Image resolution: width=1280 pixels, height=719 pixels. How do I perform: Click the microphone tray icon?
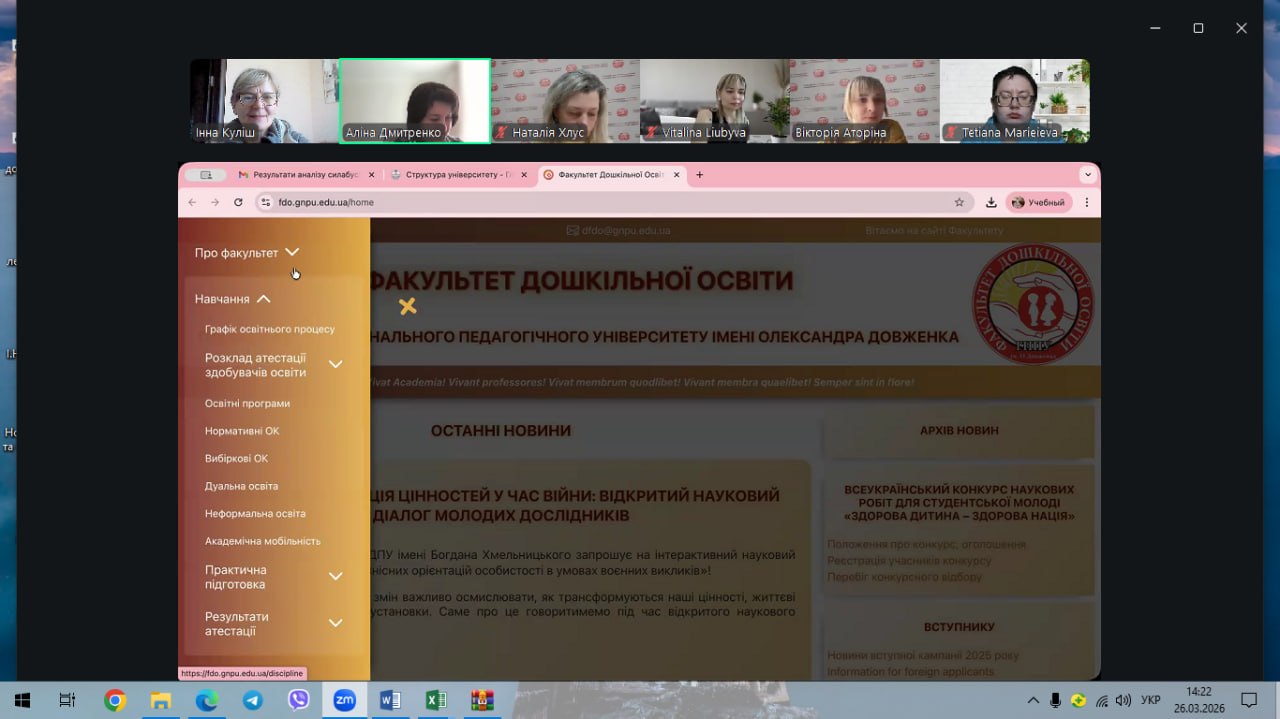(1055, 701)
